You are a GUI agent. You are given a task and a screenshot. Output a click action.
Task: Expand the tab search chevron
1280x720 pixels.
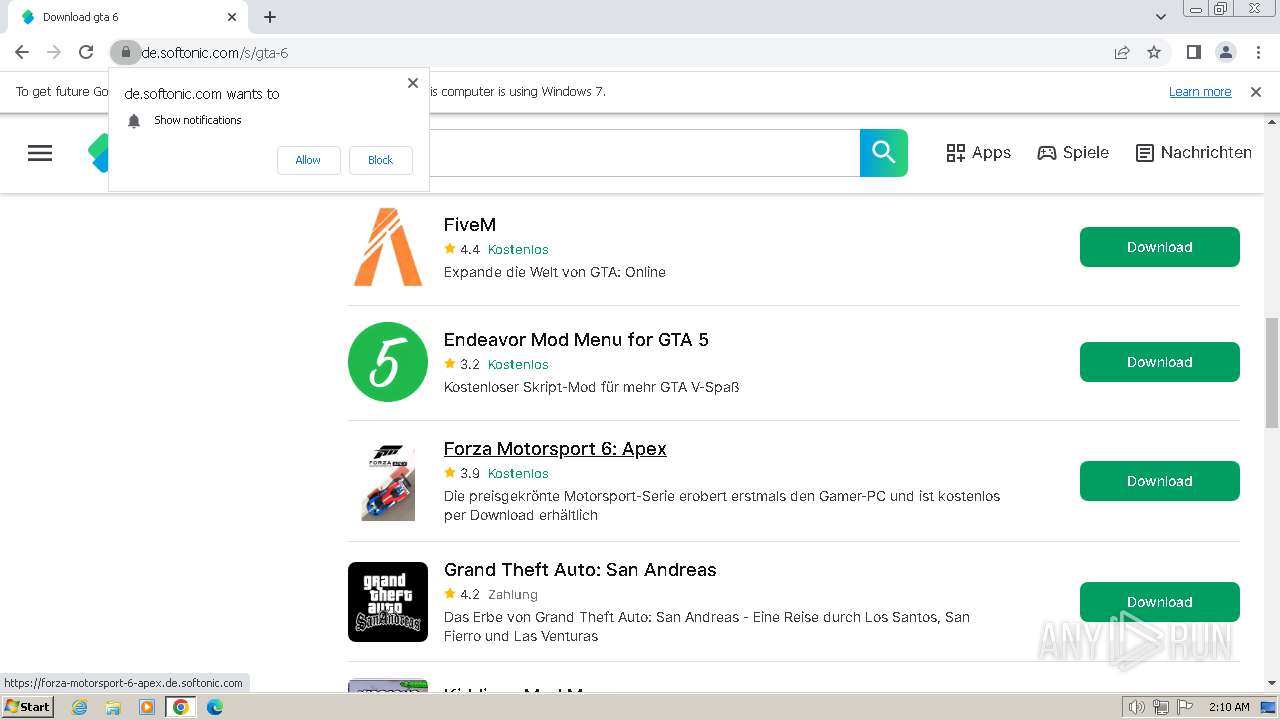[1160, 17]
